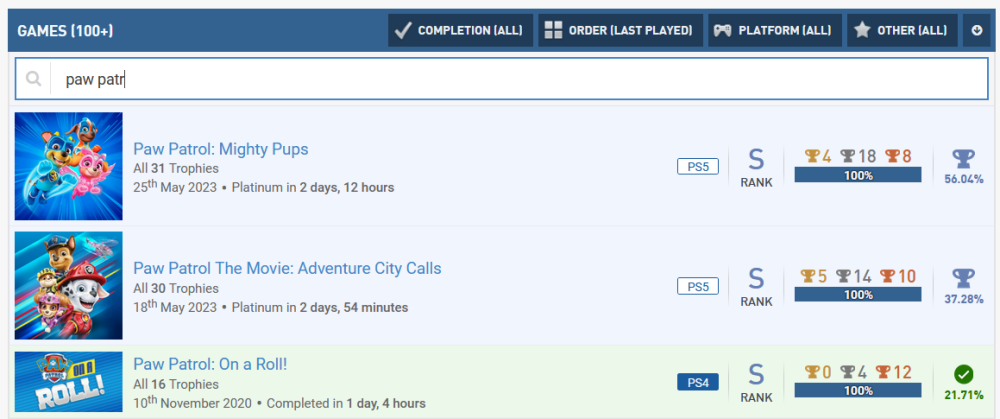Open the Completion (All) filter dropdown
This screenshot has height=419, width=1000.
click(460, 31)
